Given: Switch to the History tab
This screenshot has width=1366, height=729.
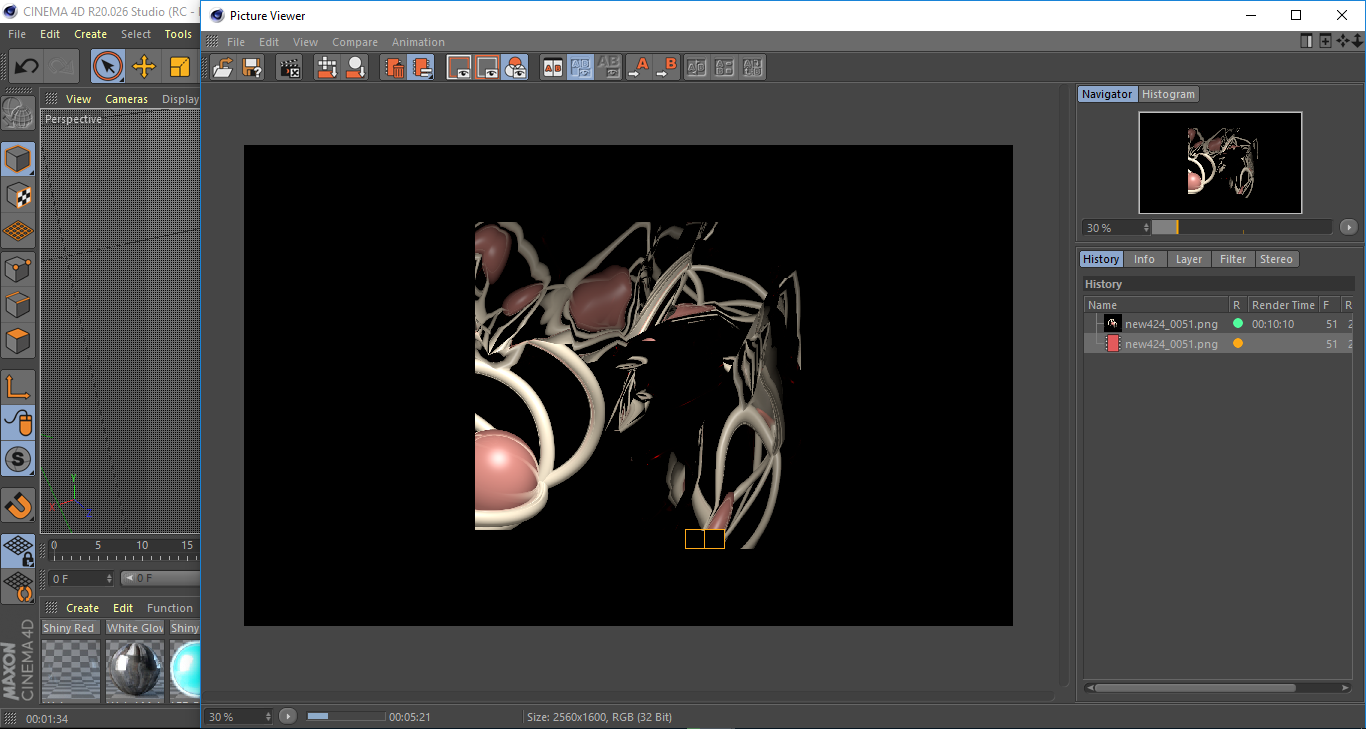Looking at the screenshot, I should (1101, 259).
